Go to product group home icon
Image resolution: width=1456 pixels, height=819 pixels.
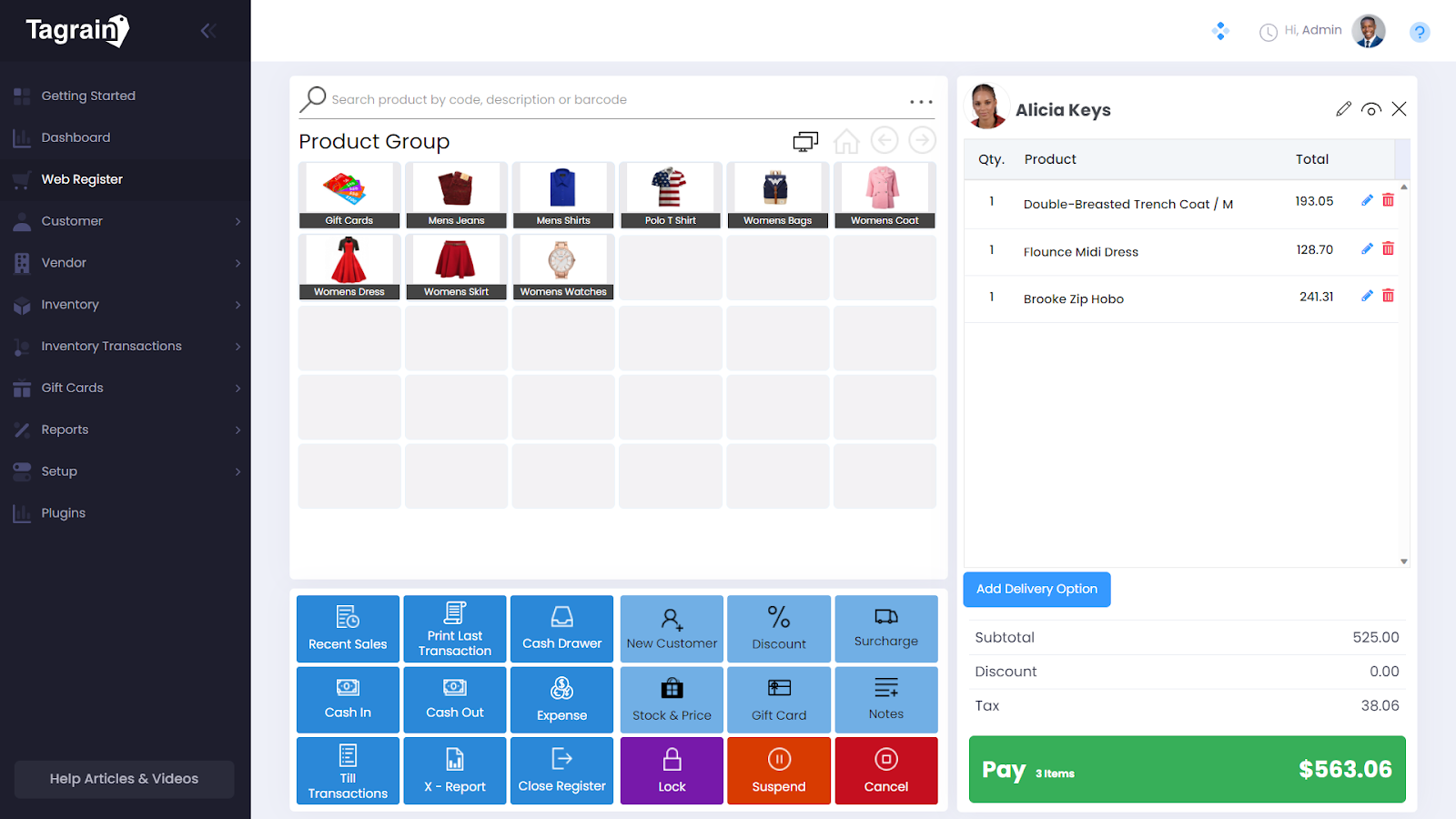tap(846, 141)
